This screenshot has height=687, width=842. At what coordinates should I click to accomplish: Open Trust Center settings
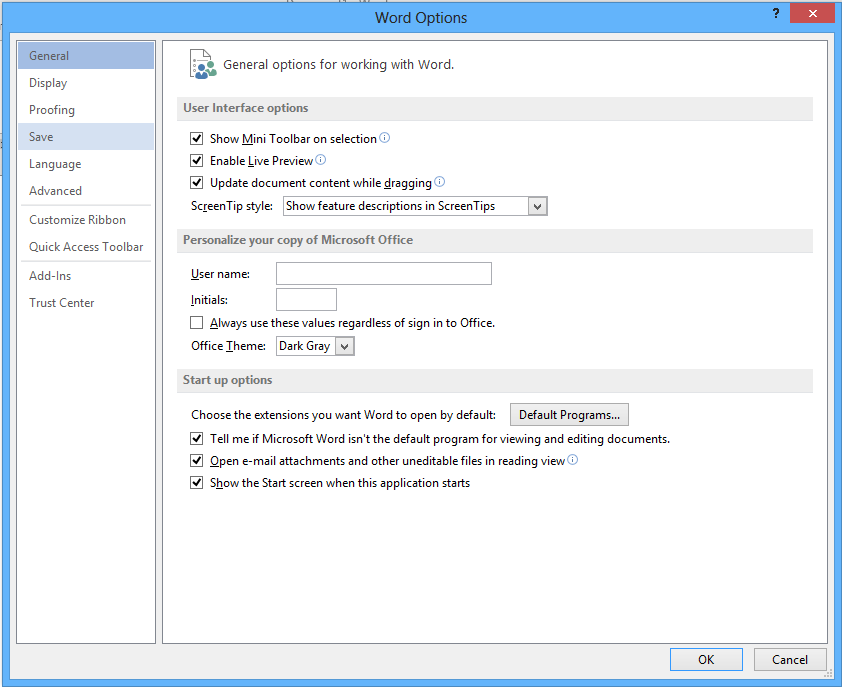coord(62,303)
